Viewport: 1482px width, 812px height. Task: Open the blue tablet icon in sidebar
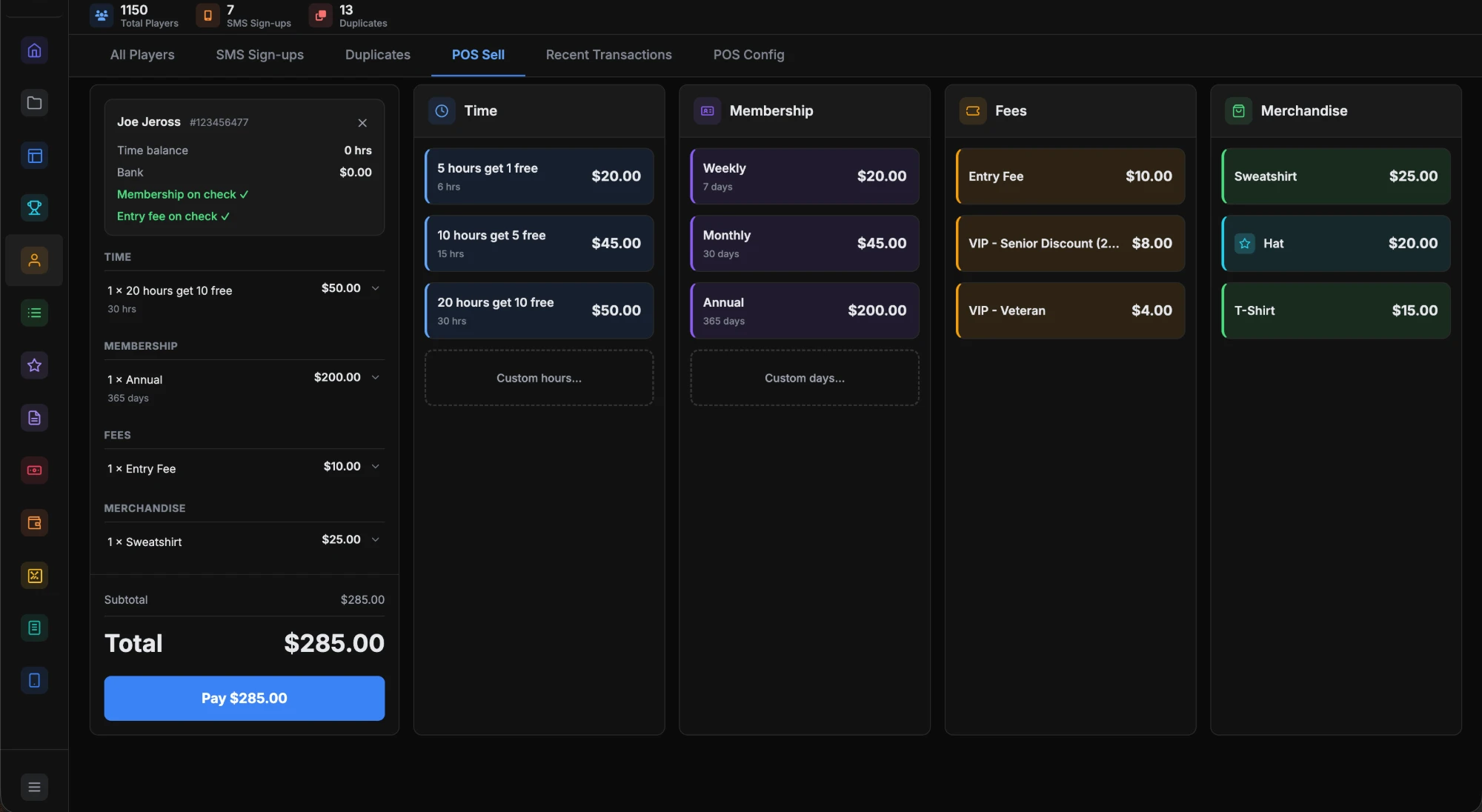pyautogui.click(x=34, y=680)
